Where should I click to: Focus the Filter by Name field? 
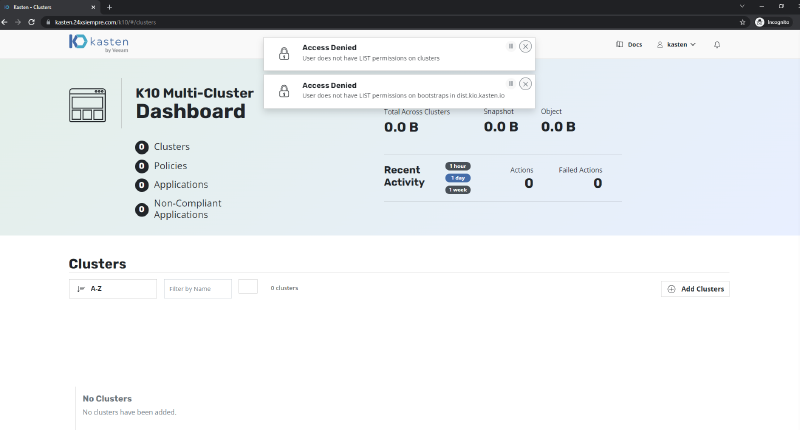[197, 289]
